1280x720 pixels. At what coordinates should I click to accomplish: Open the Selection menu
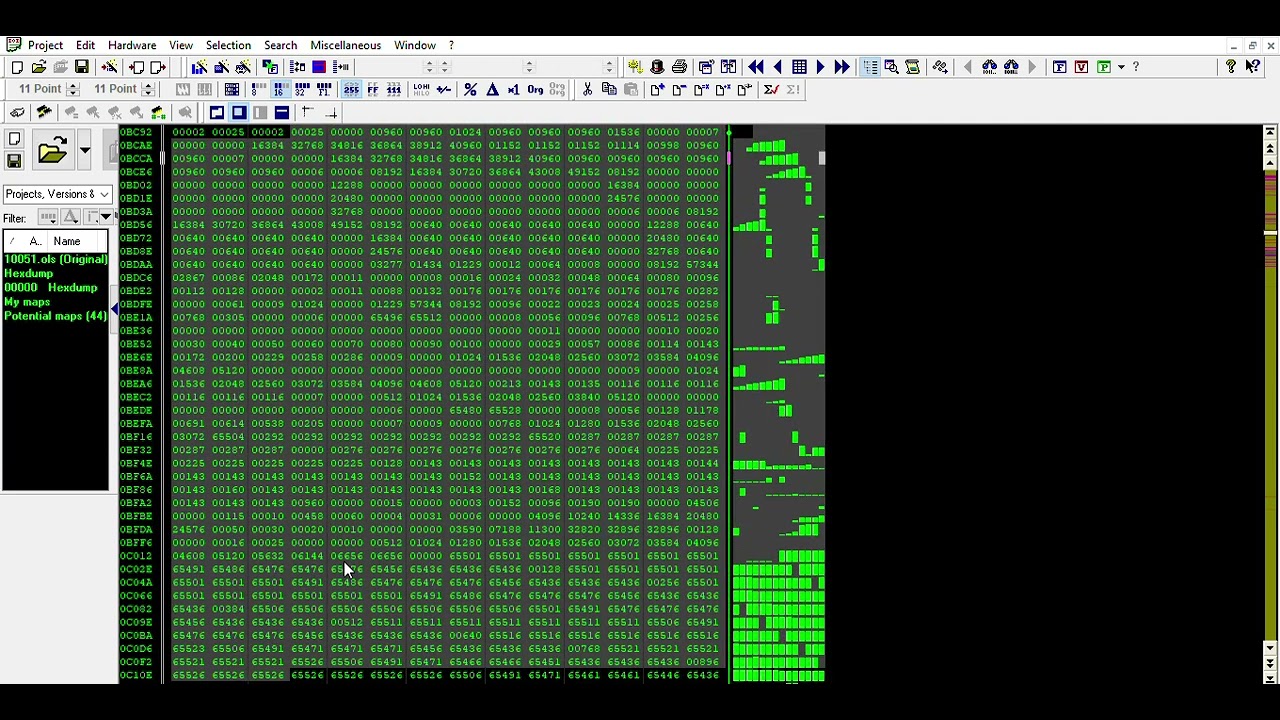click(x=228, y=45)
